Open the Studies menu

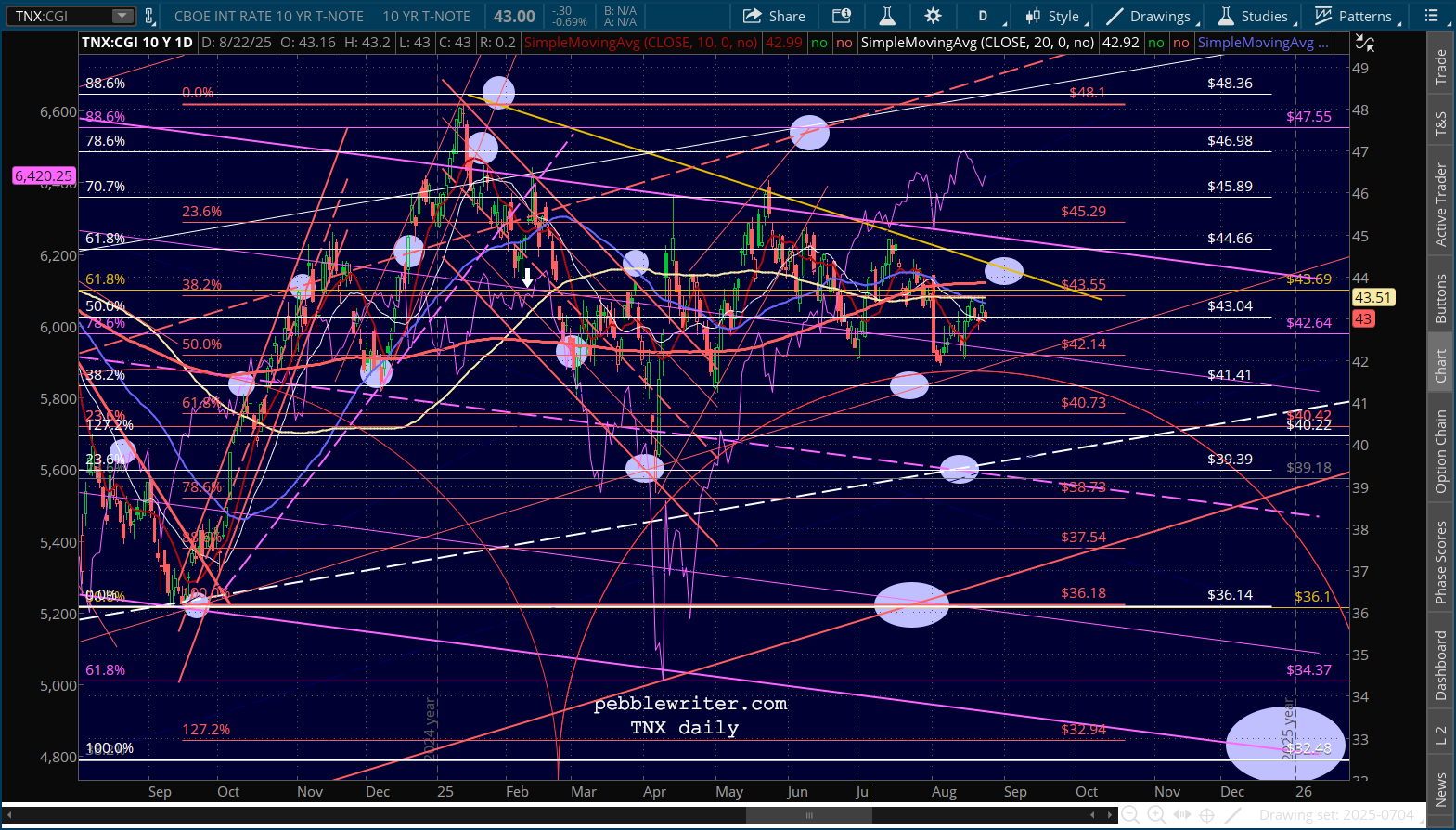[x=1253, y=16]
